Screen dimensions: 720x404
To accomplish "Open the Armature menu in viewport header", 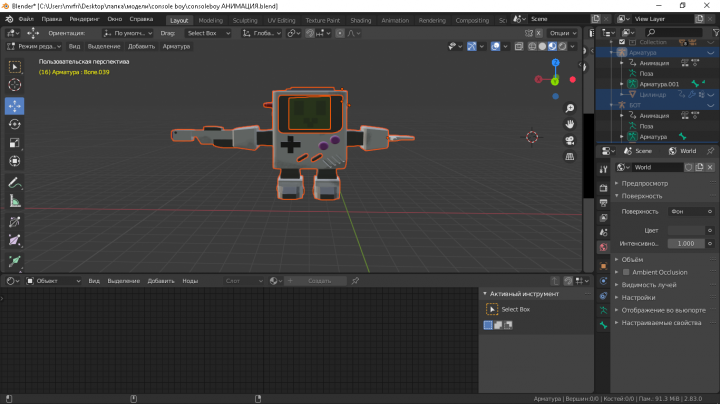I will pyautogui.click(x=176, y=46).
